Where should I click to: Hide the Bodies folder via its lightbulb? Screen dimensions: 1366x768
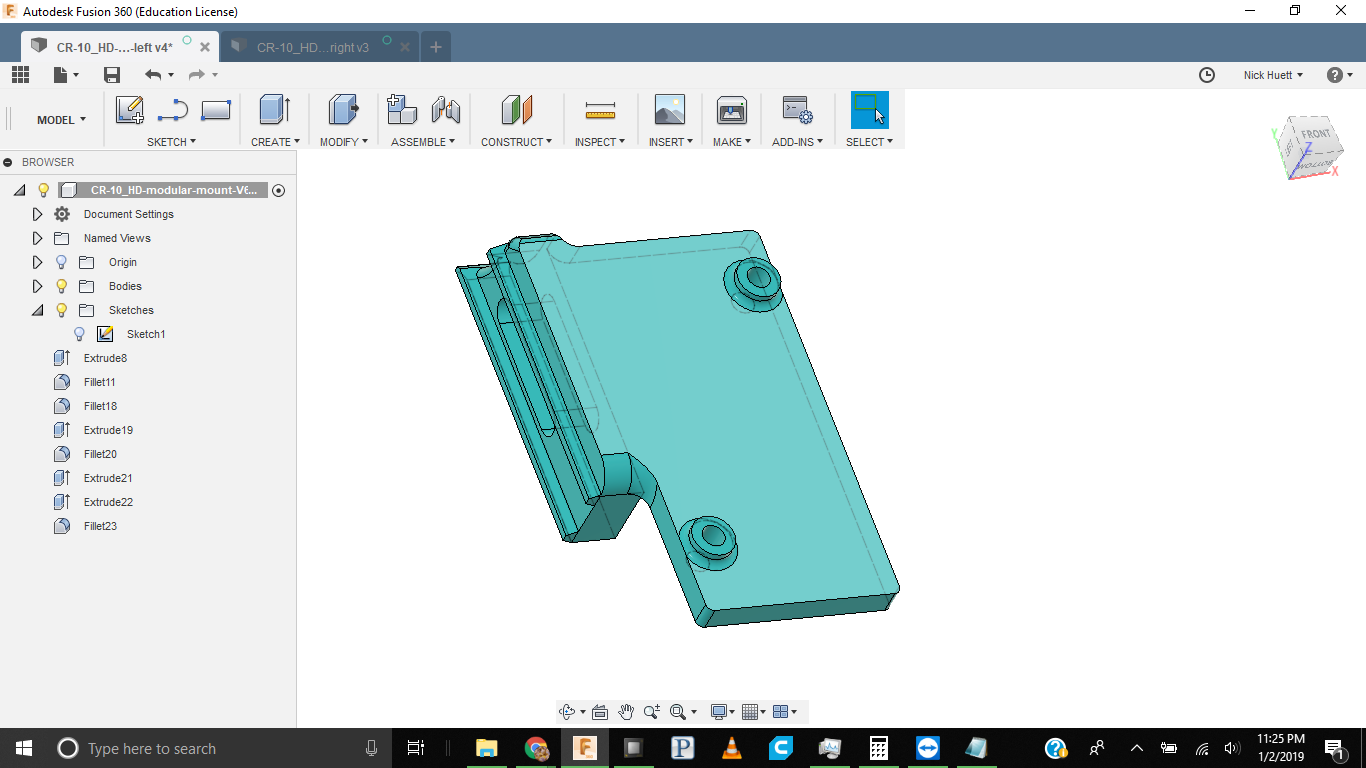pos(61,286)
